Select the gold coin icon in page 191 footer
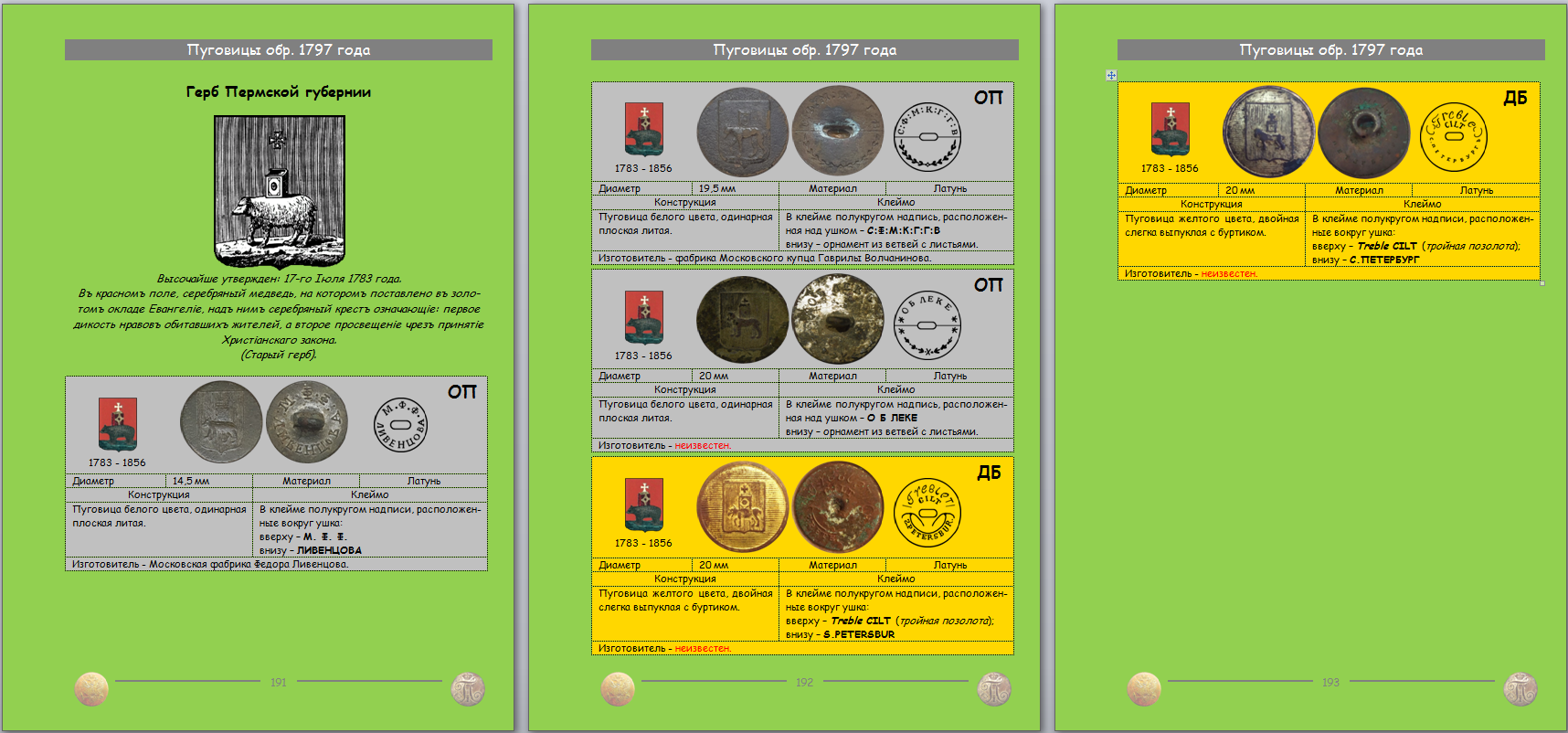This screenshot has width=1568, height=733. (x=91, y=688)
